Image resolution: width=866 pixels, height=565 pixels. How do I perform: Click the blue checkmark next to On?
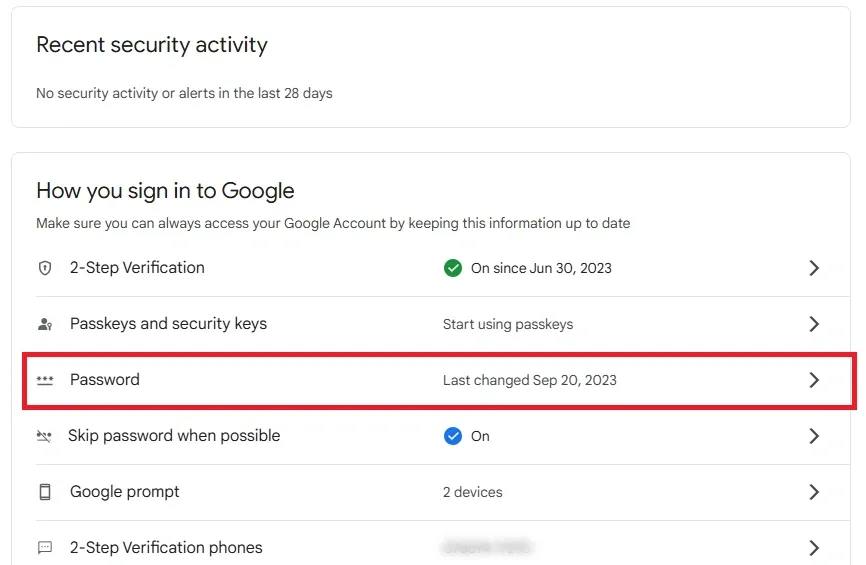453,436
